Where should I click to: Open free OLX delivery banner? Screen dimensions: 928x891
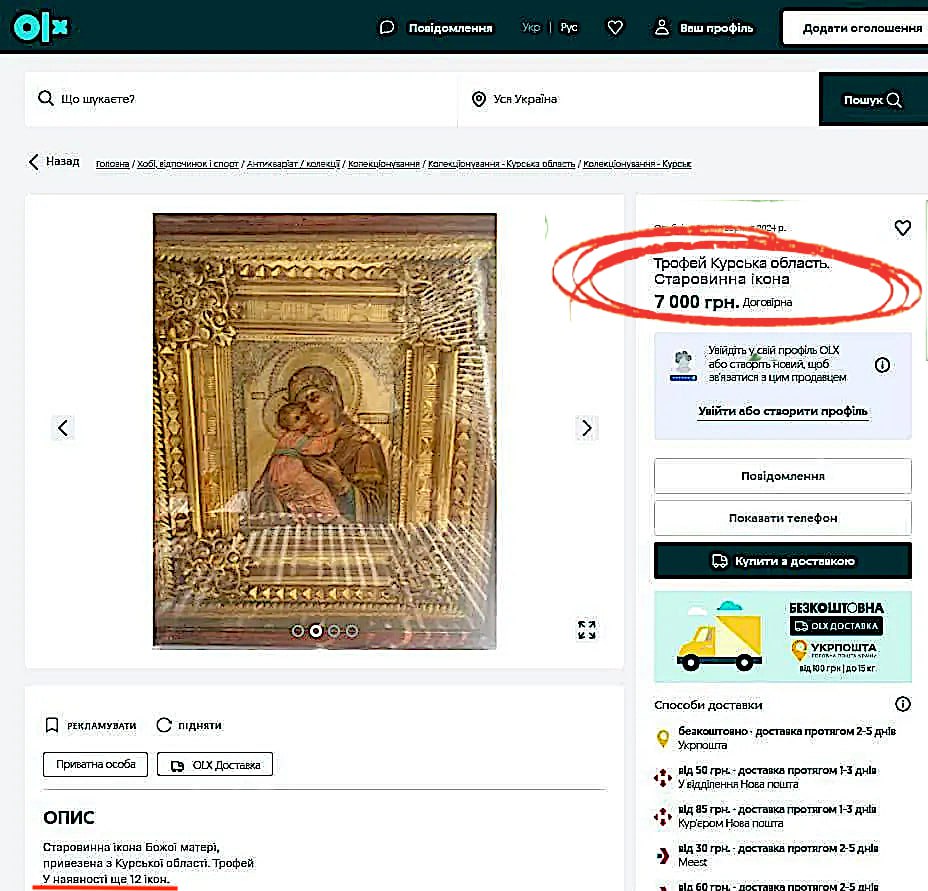click(x=782, y=636)
